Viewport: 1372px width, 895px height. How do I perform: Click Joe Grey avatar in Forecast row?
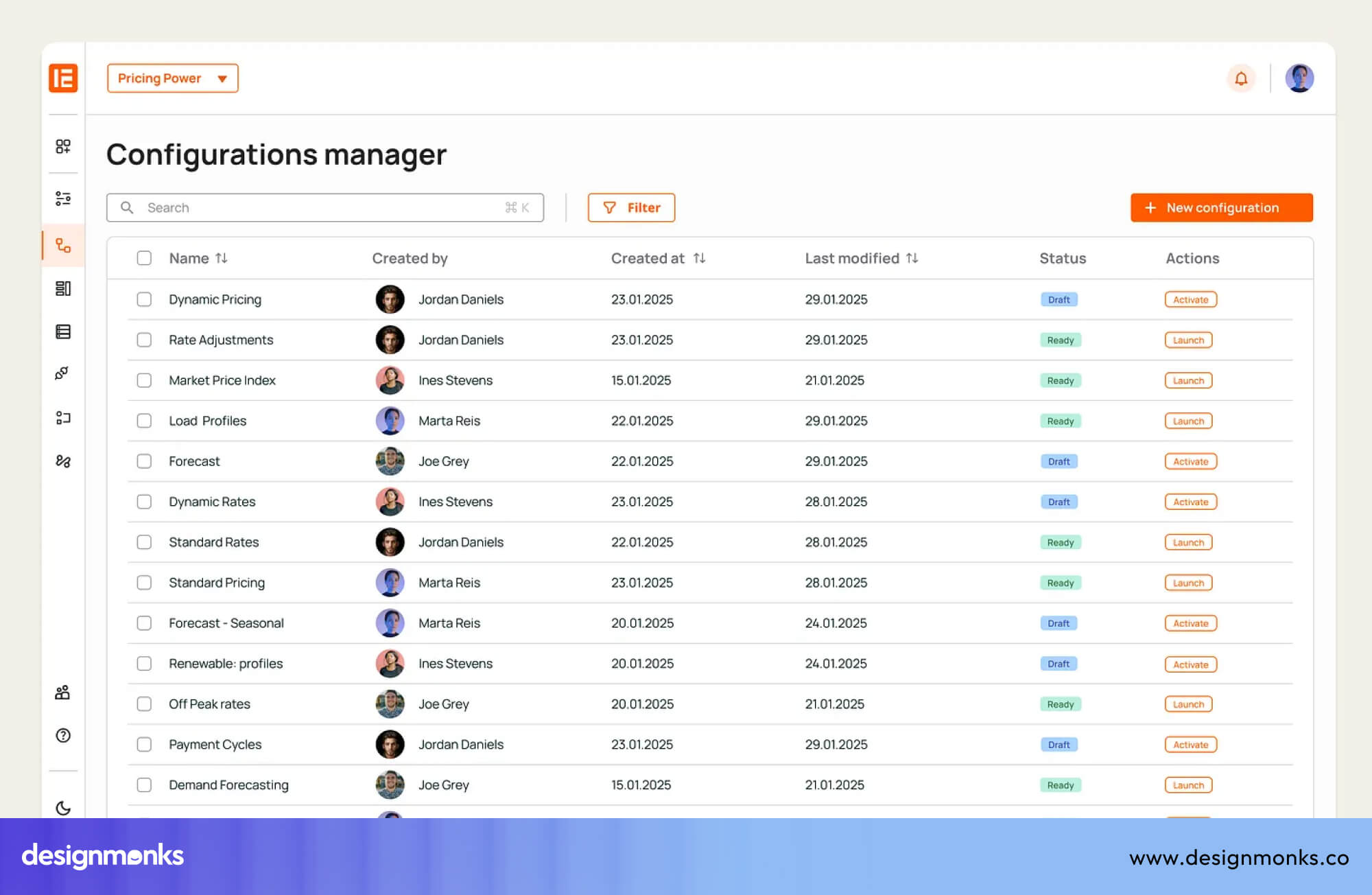[x=390, y=461]
